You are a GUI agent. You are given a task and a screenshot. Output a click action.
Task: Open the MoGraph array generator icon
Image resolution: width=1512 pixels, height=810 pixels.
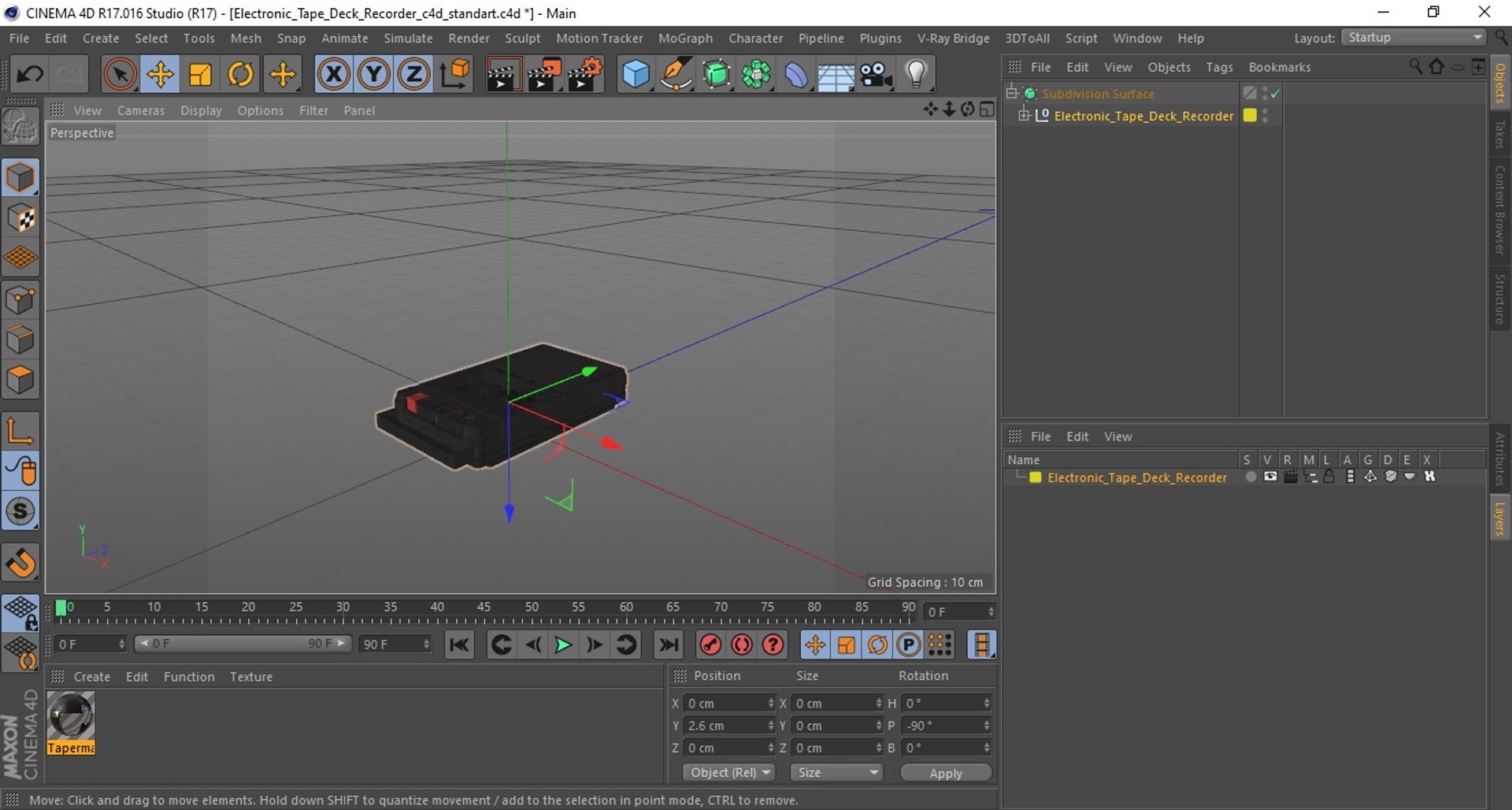(756, 75)
